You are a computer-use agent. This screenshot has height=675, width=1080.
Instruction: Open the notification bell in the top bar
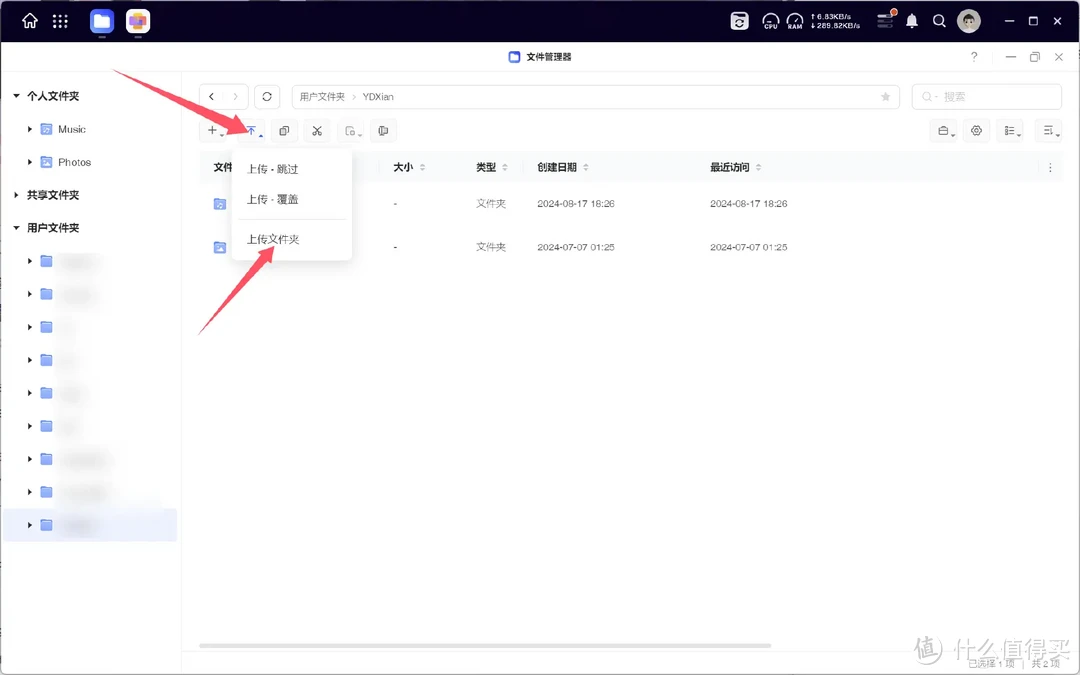coord(911,20)
